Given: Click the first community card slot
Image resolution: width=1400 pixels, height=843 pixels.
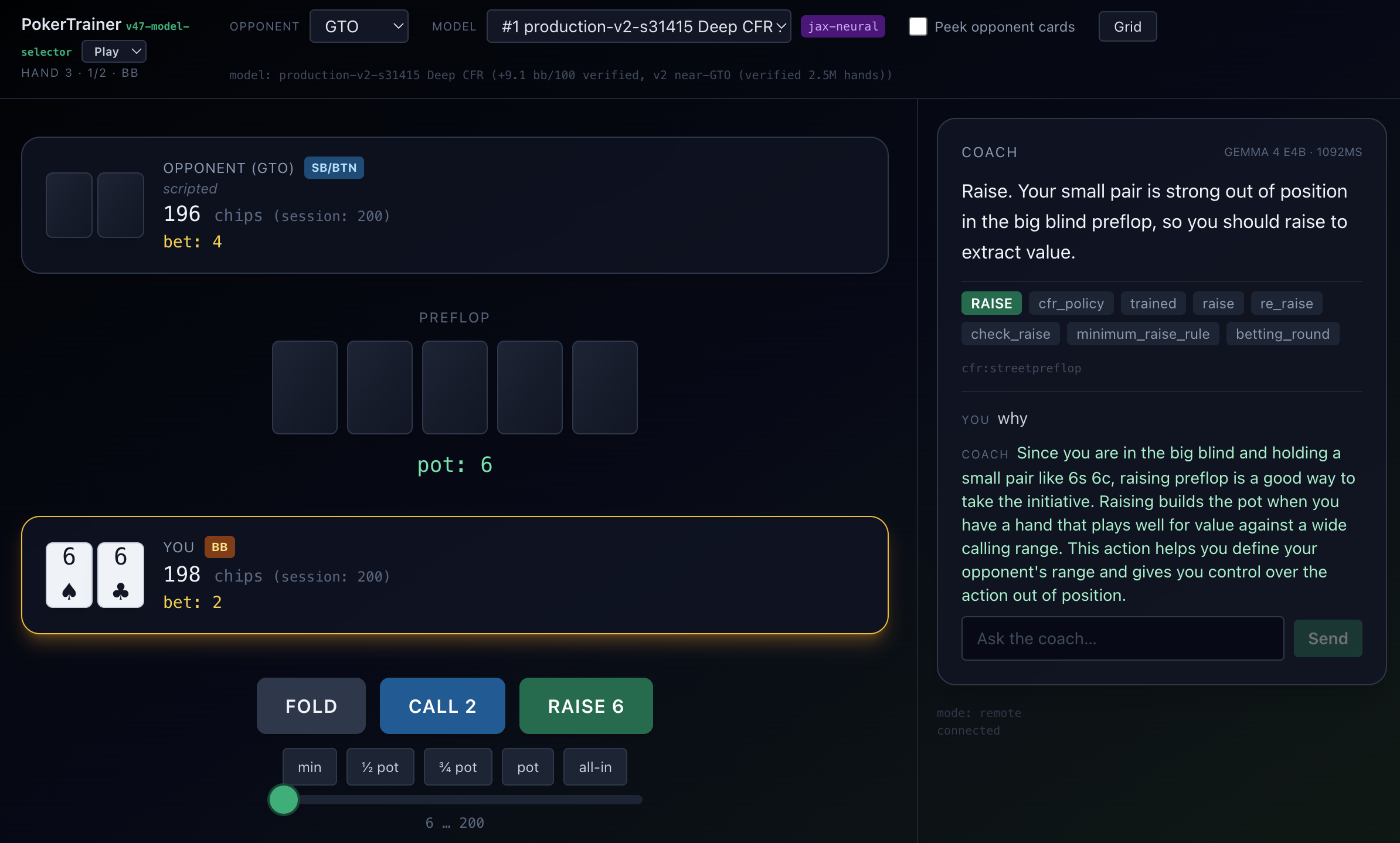Looking at the screenshot, I should 305,387.
